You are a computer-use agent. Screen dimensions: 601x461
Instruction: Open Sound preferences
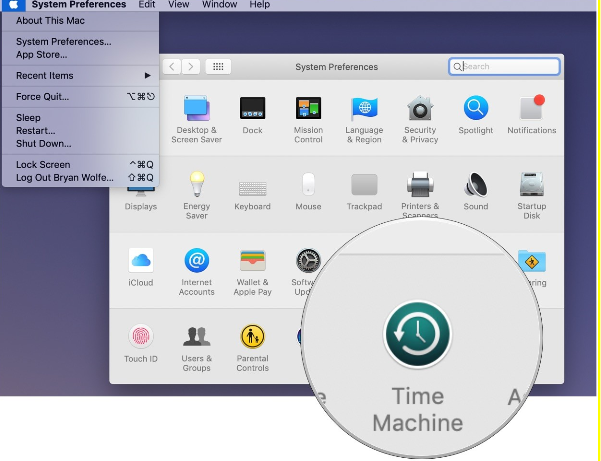click(476, 191)
